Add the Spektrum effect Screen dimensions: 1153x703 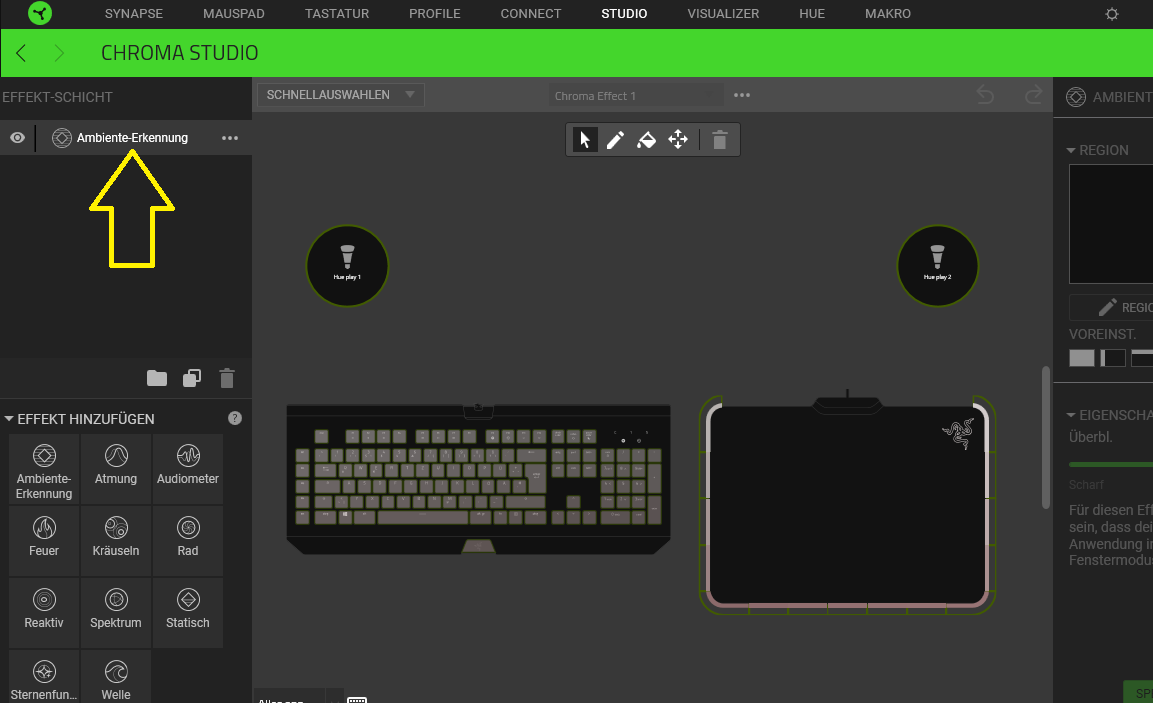[115, 613]
